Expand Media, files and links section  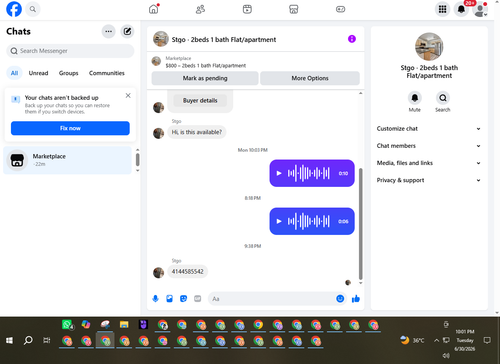[429, 163]
